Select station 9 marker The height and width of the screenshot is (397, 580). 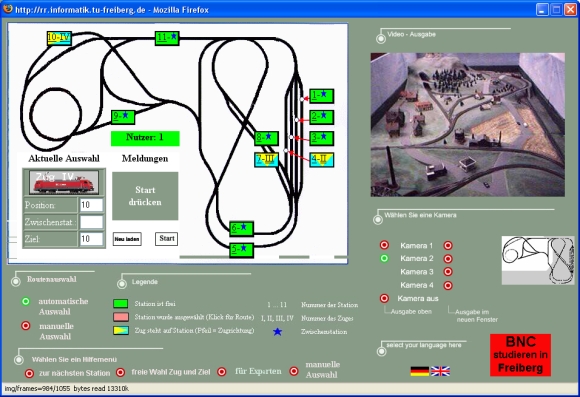tap(123, 117)
